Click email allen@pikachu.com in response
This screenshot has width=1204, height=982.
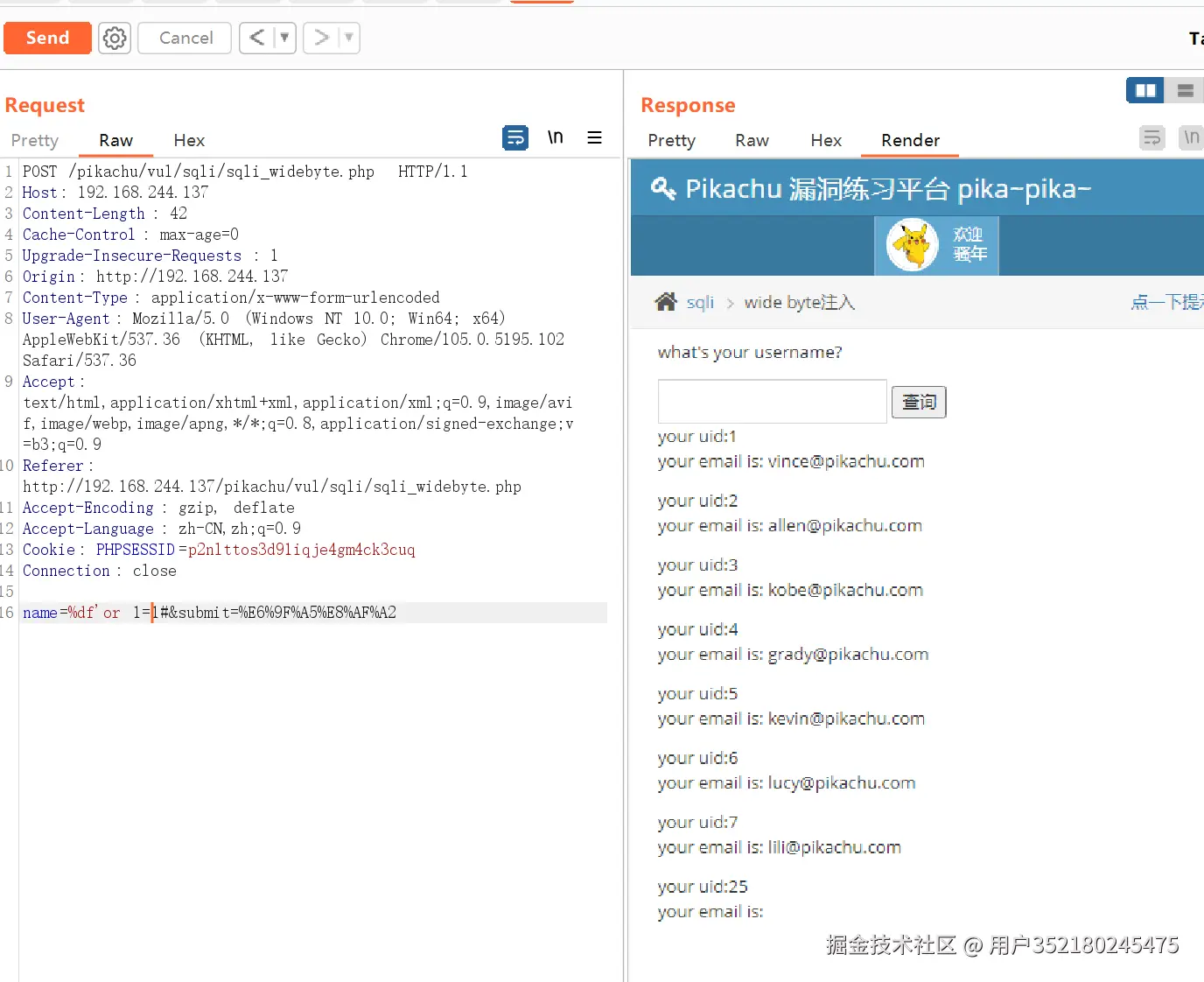tap(845, 526)
